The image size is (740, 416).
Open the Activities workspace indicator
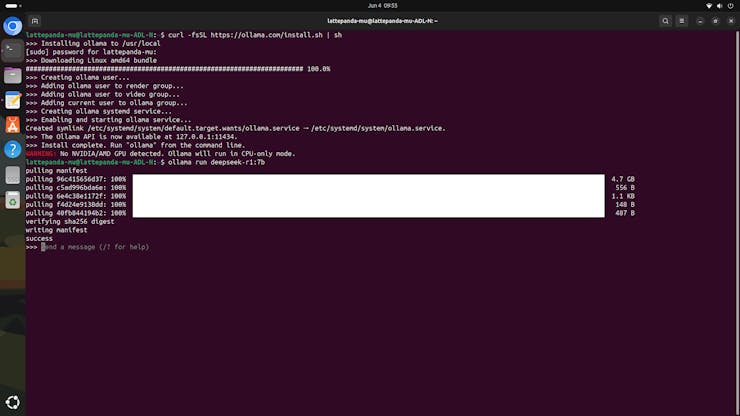click(x=13, y=6)
